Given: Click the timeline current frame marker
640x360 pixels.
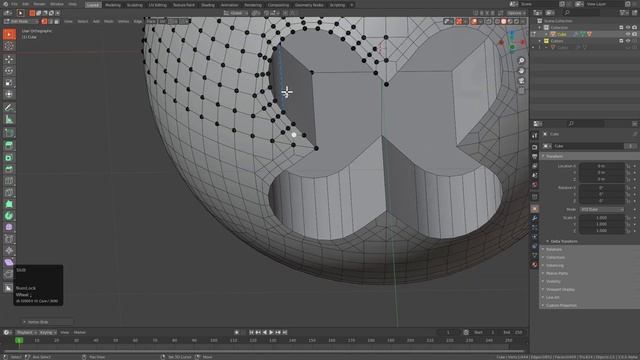Looking at the screenshot, I should point(19,340).
